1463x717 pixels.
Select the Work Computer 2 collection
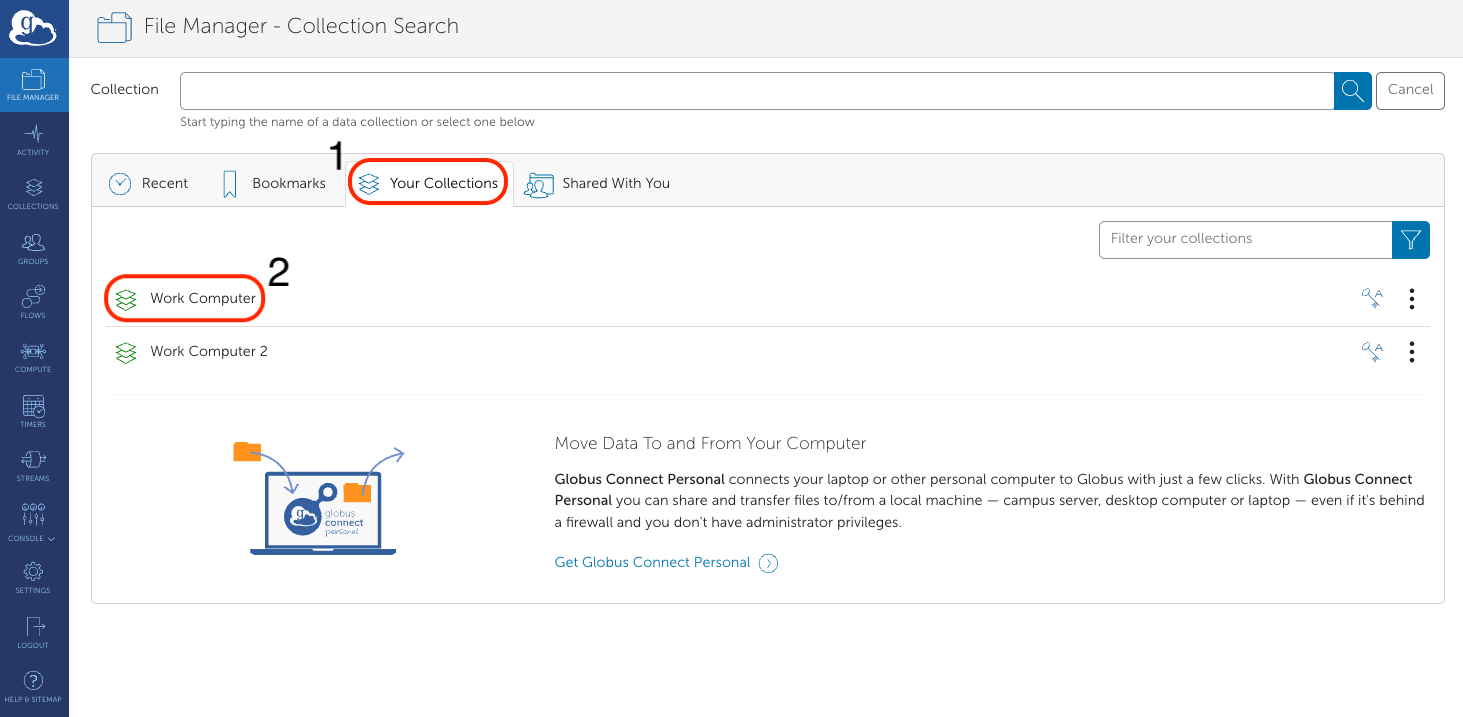(x=208, y=352)
